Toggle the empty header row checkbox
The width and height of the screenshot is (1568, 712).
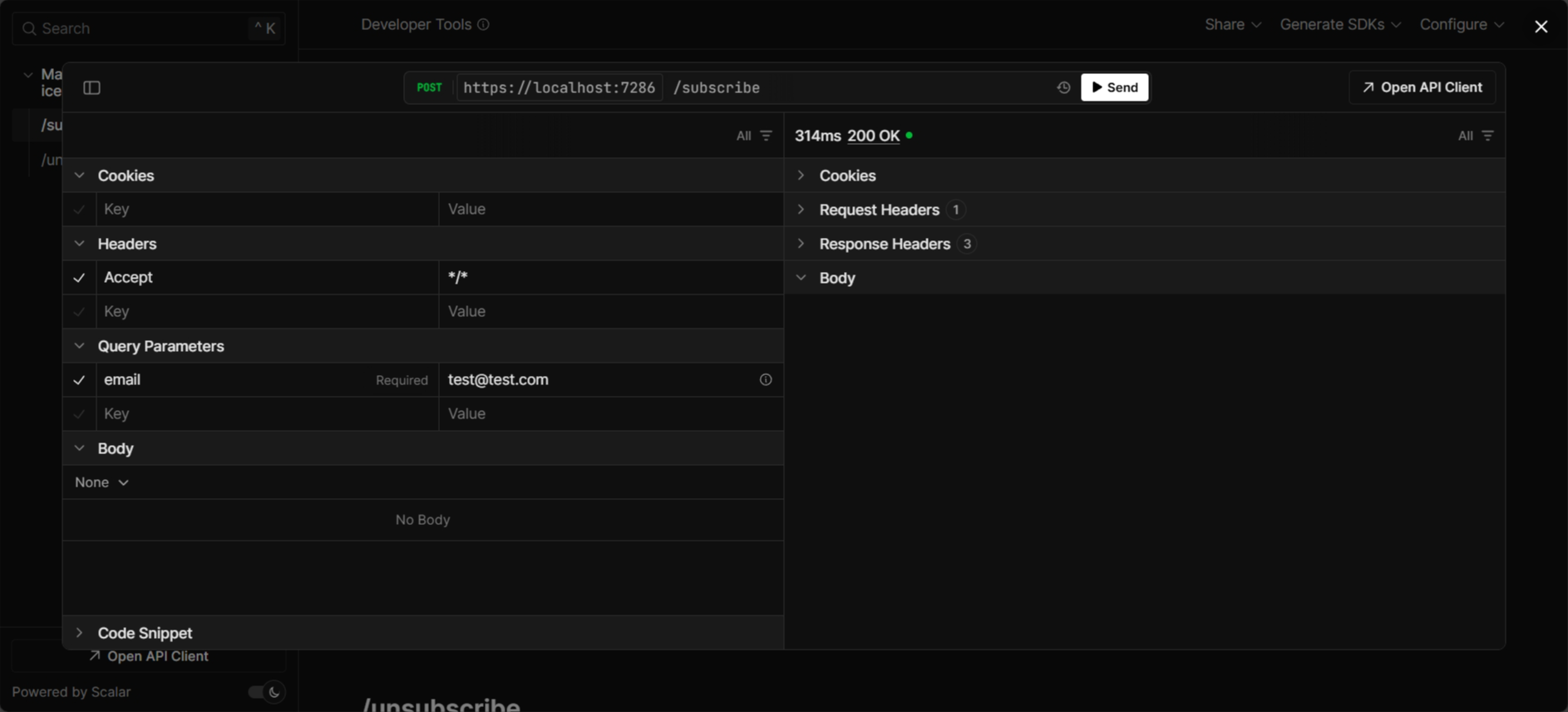(x=79, y=312)
